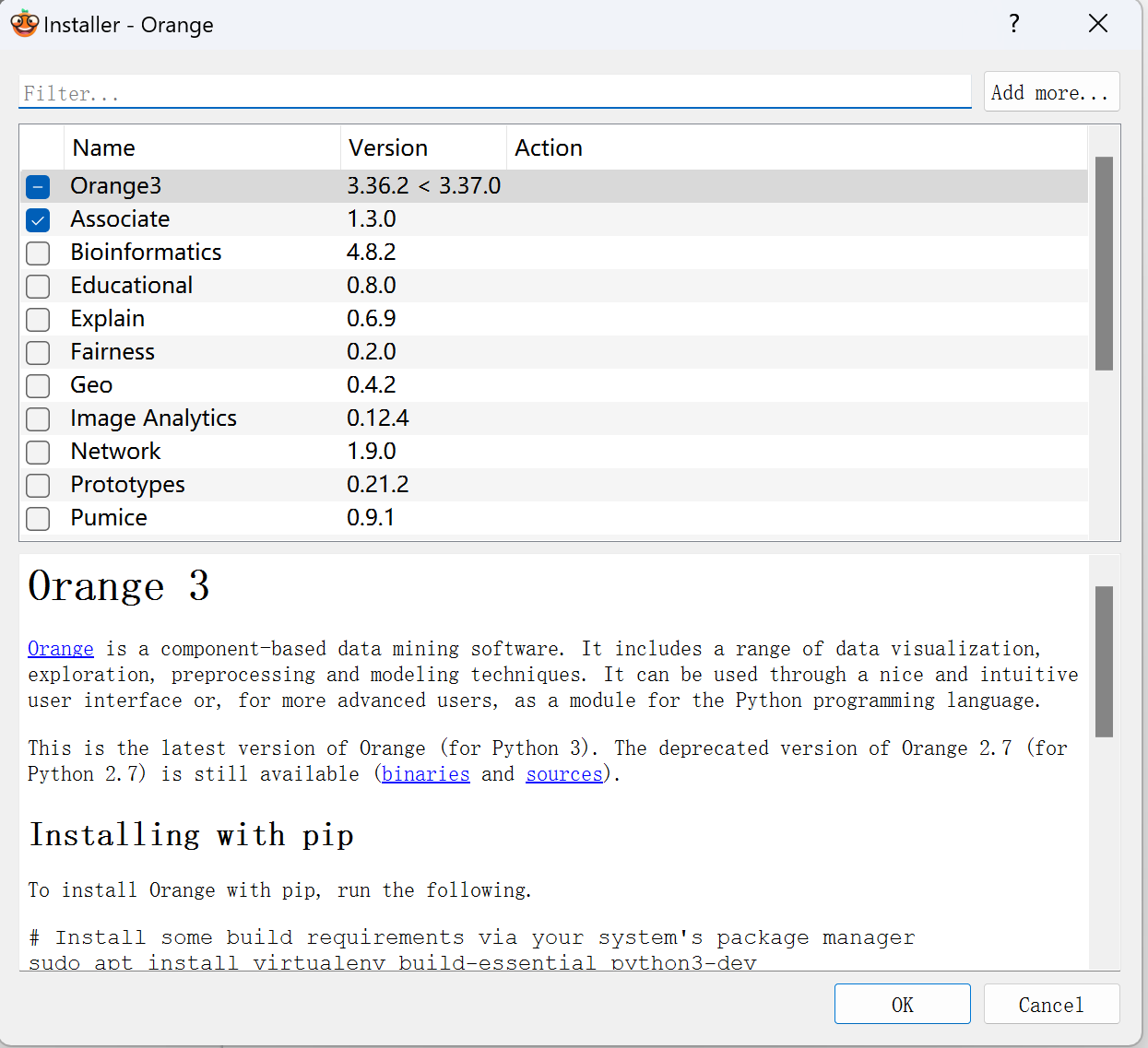Click the Action column header
This screenshot has height=1048, width=1148.
point(797,147)
